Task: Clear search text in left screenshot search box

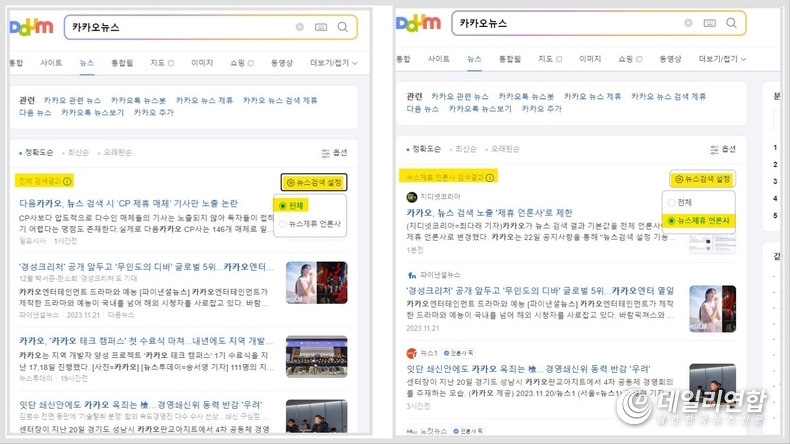Action: 300,27
